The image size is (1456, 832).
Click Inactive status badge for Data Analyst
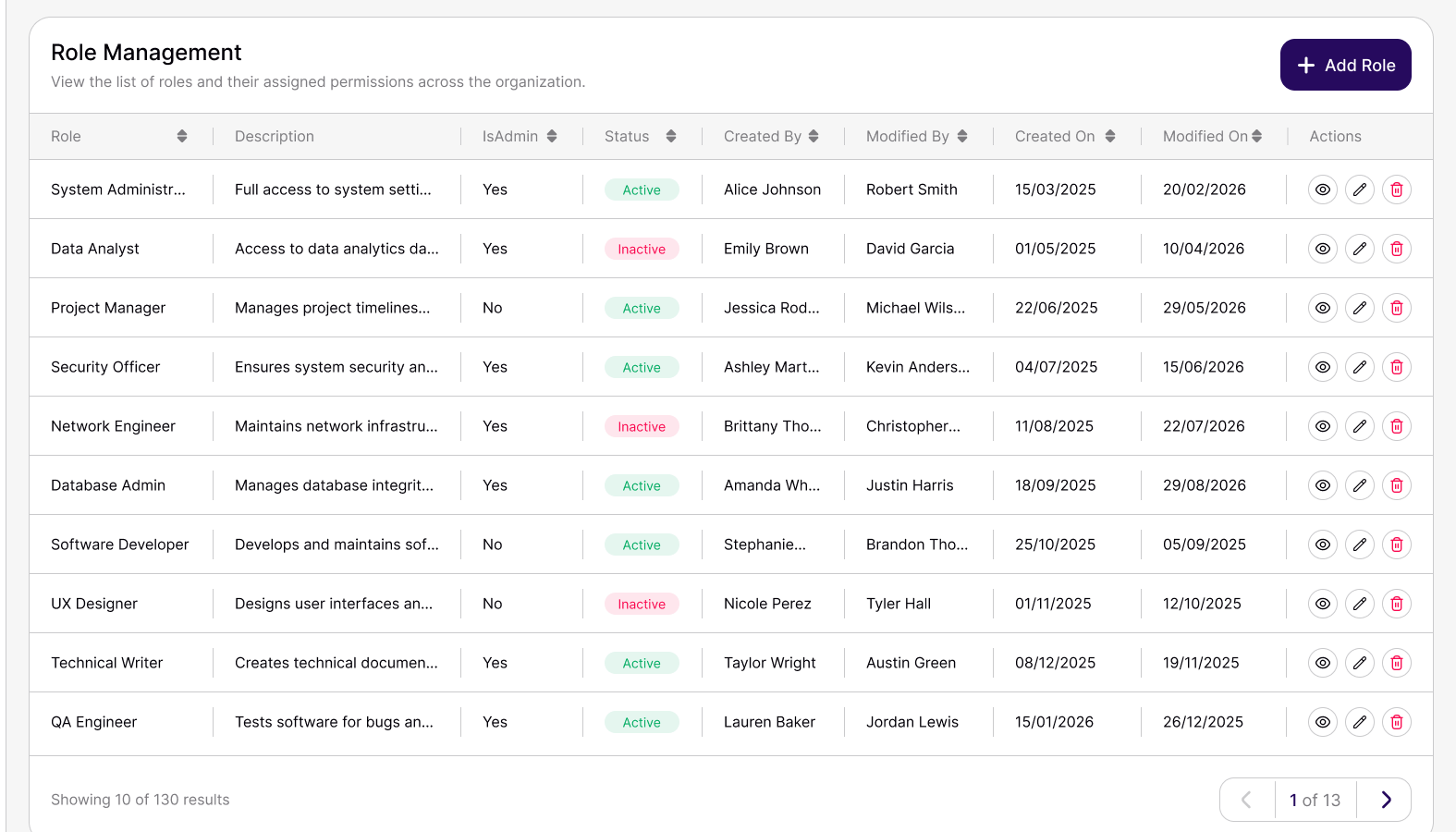642,249
